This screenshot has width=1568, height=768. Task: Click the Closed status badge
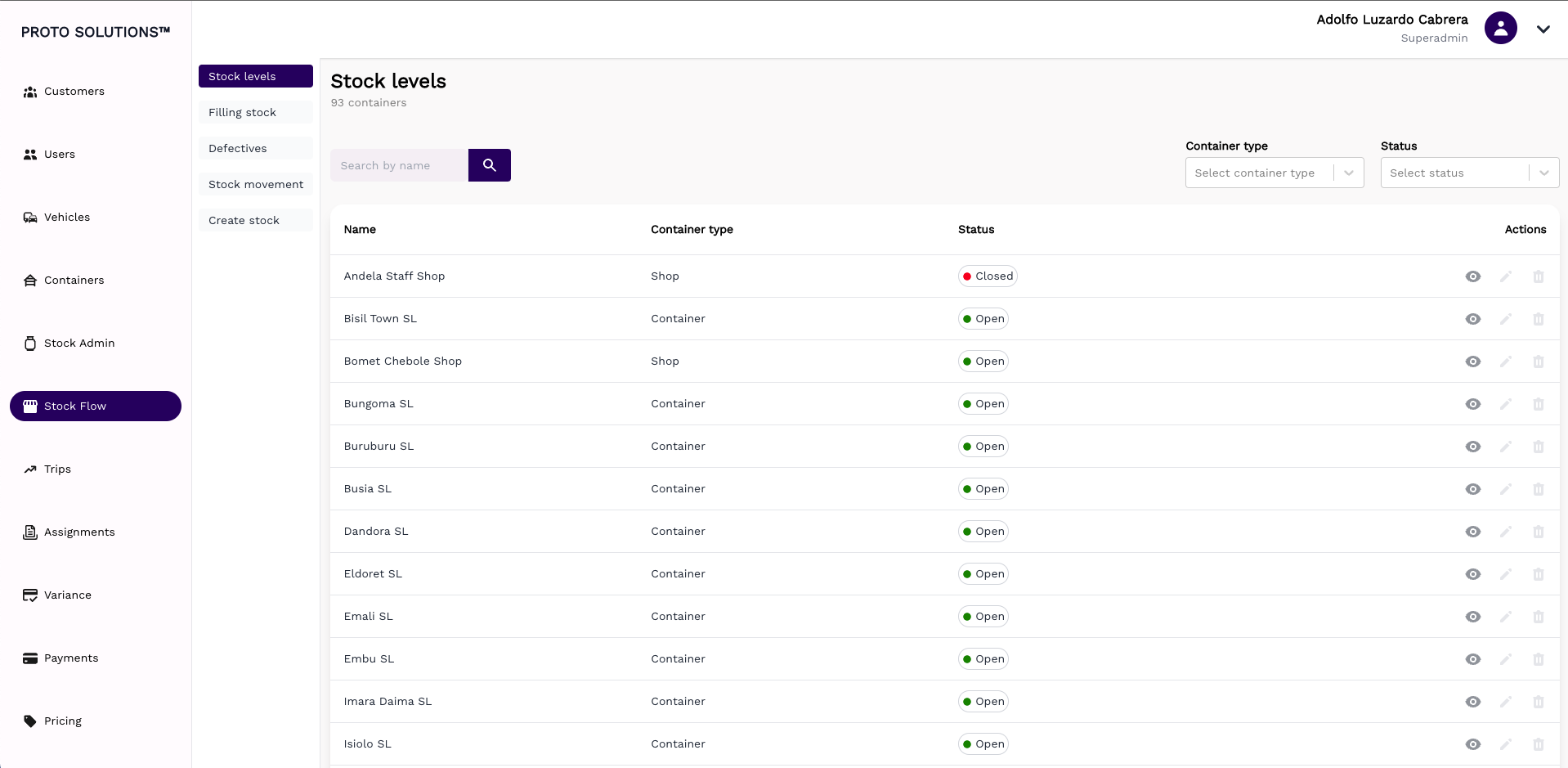pyautogui.click(x=988, y=276)
